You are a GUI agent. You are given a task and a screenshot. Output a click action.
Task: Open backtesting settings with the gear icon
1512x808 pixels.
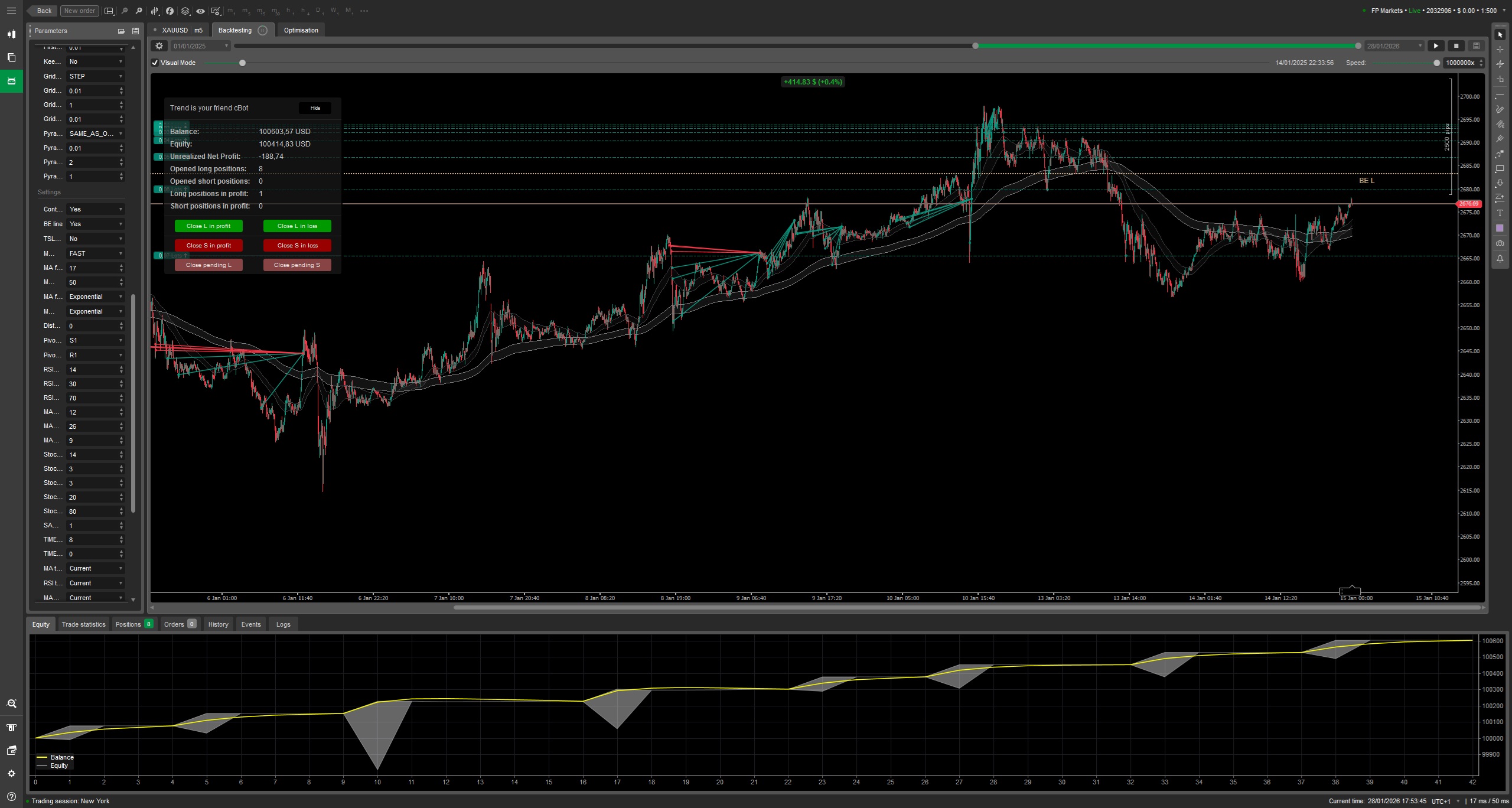pyautogui.click(x=158, y=45)
